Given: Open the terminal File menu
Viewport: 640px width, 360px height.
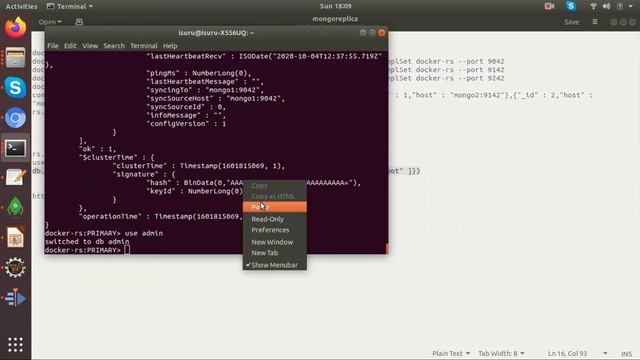Looking at the screenshot, I should click(x=53, y=46).
